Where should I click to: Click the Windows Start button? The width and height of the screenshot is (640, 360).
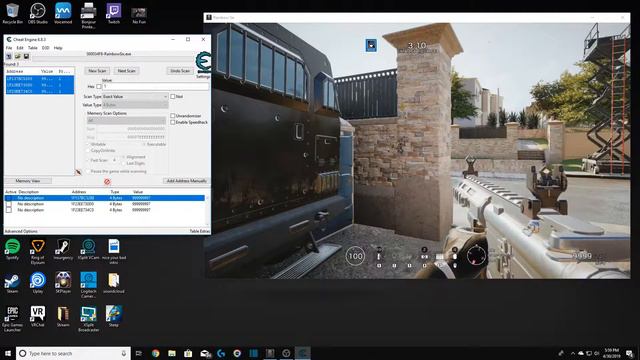tap(8, 353)
